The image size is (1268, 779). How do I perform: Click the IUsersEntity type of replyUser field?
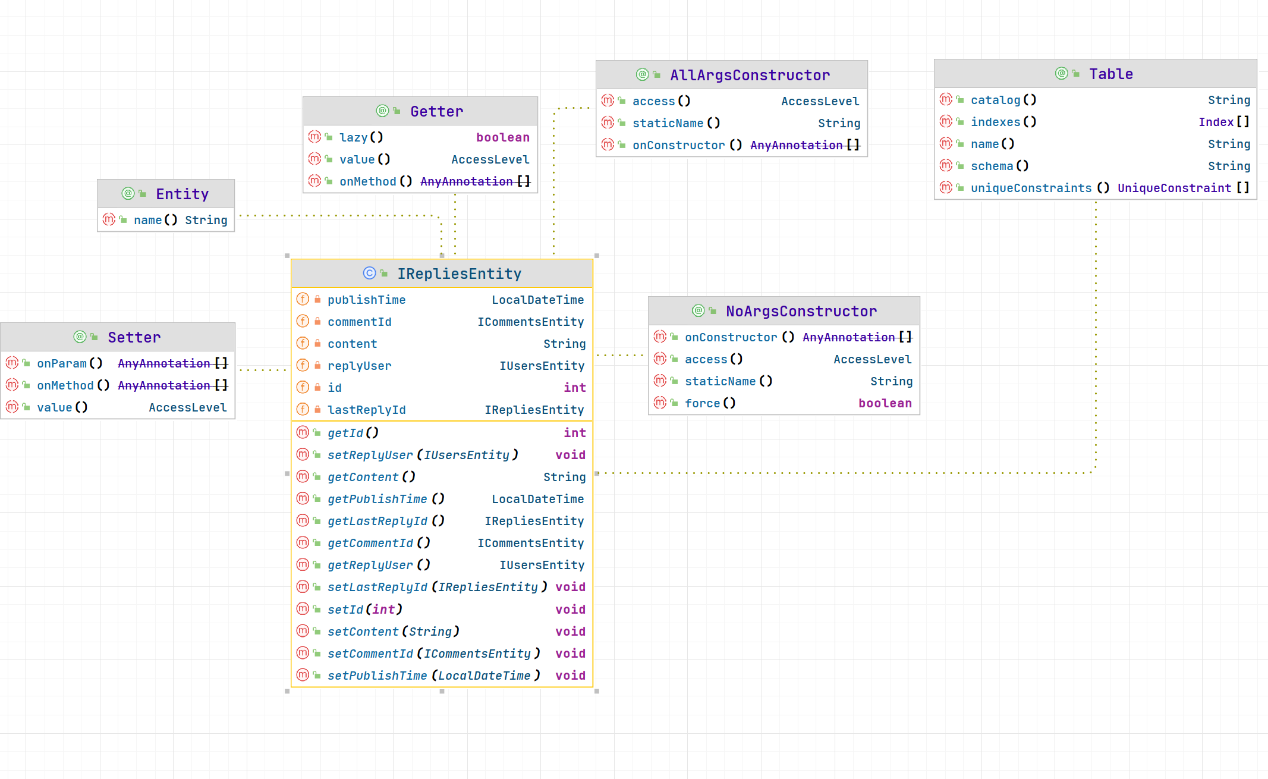point(542,365)
